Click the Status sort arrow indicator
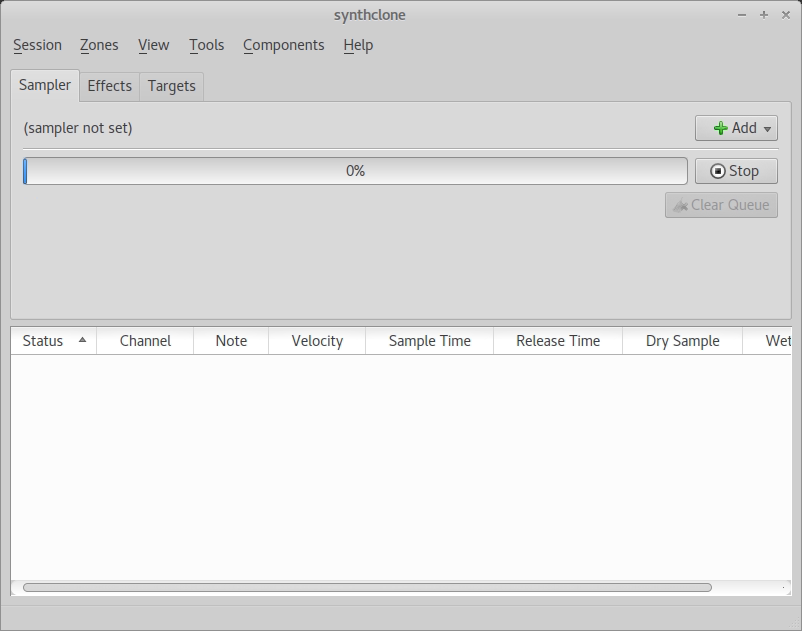The image size is (802, 631). pos(82,340)
